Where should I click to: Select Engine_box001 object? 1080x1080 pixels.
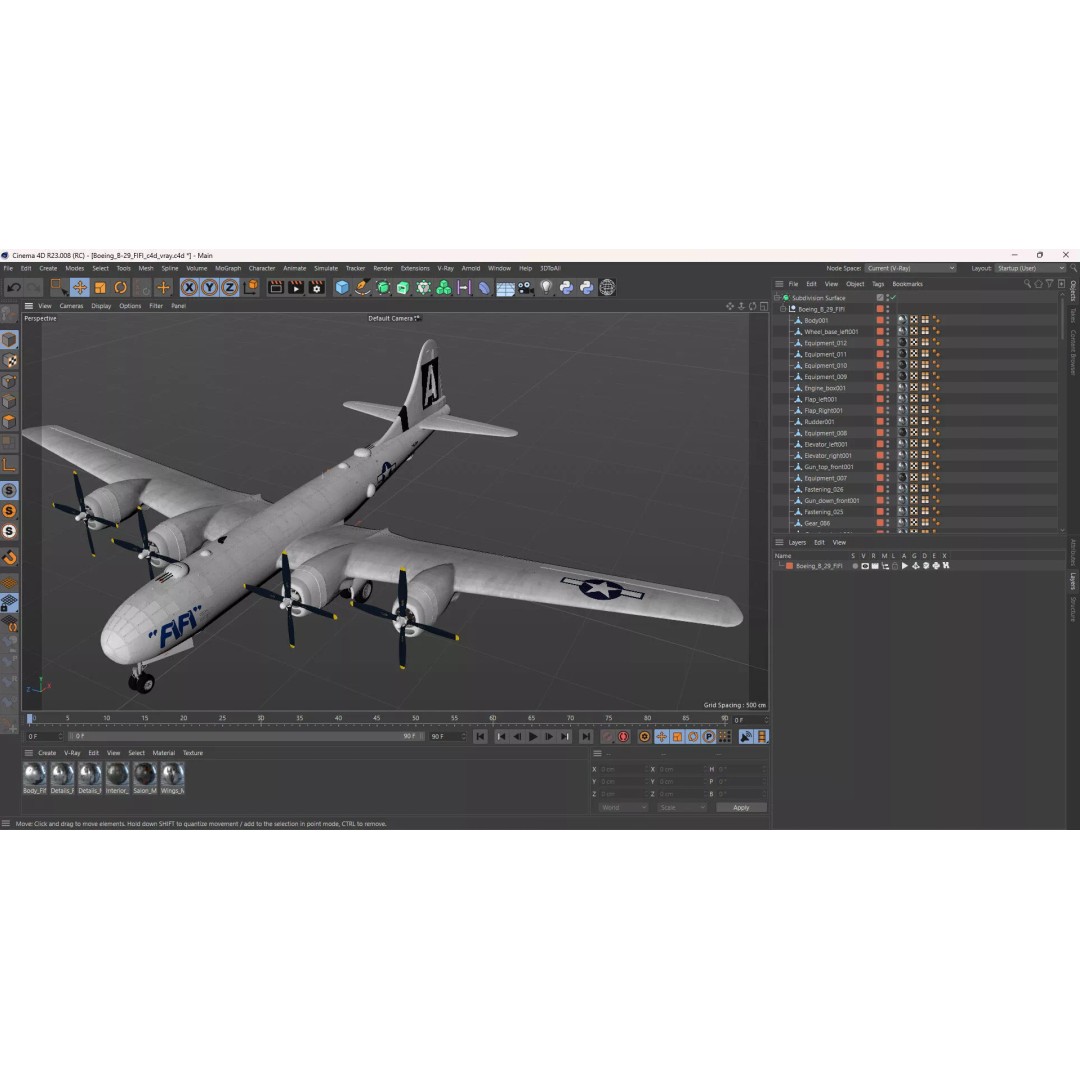pyautogui.click(x=824, y=388)
